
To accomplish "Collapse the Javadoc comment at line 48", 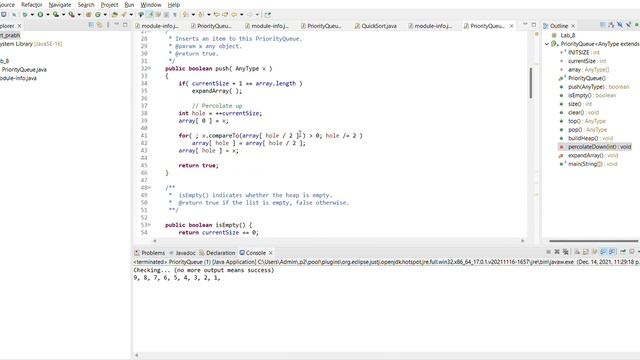I will click(x=149, y=187).
